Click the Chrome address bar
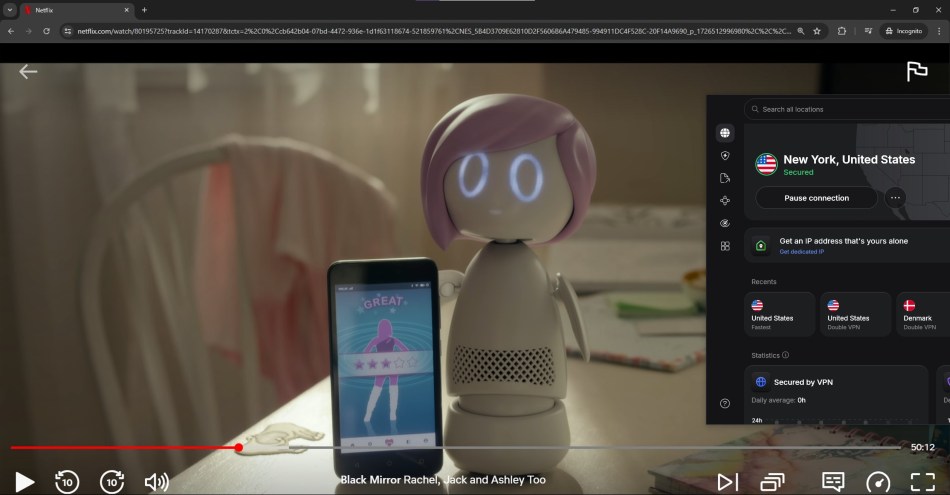 pos(433,31)
